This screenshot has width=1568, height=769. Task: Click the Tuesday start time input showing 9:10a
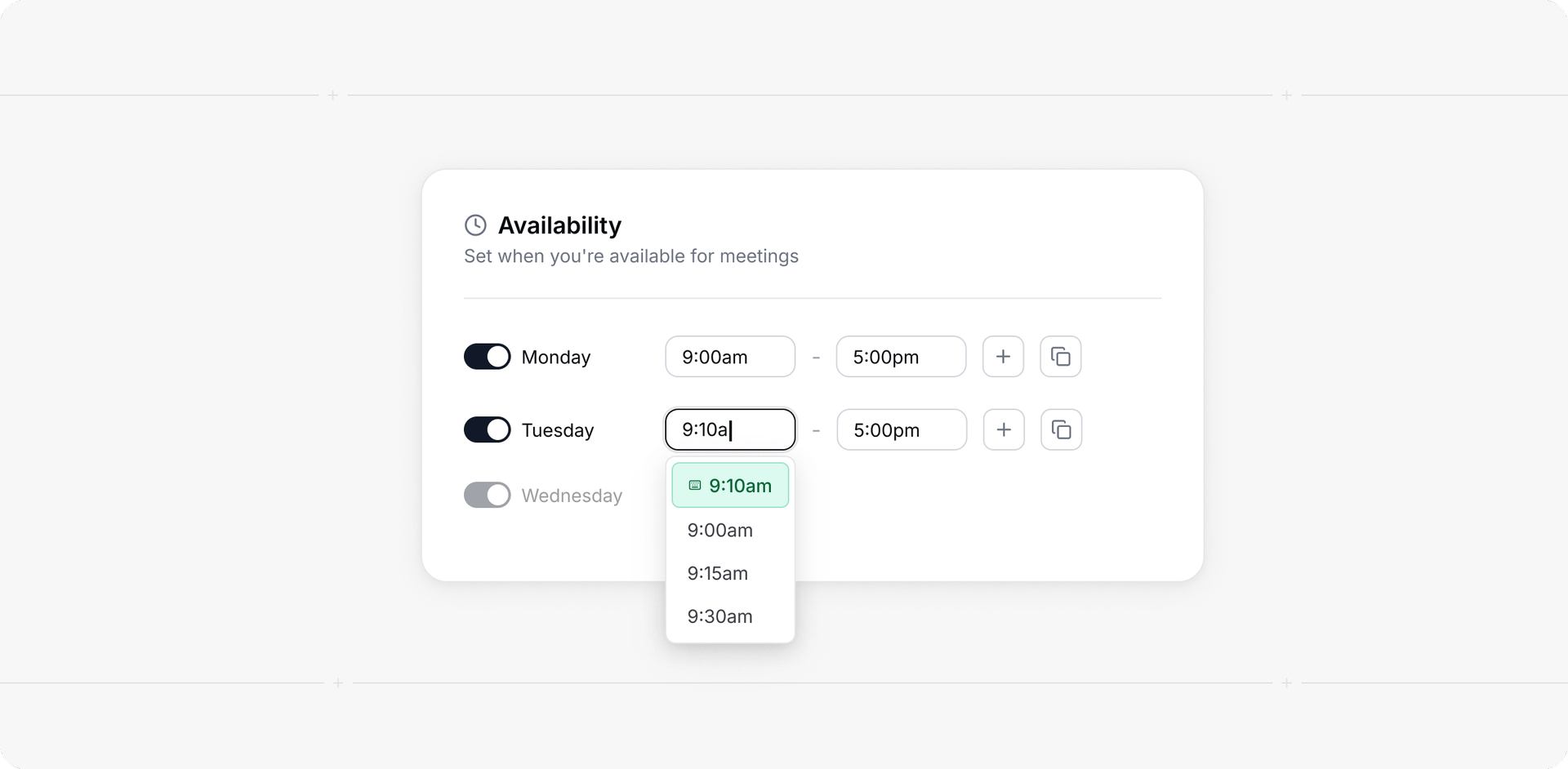click(x=729, y=429)
